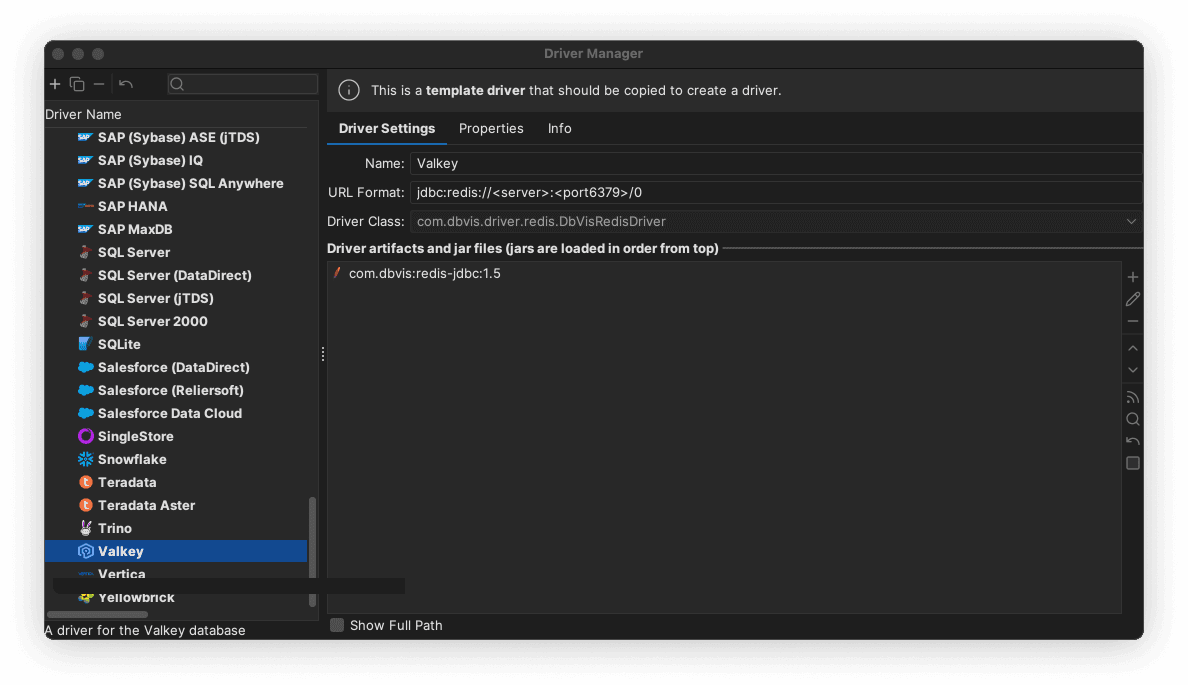The image size is (1188, 685).
Task: Edit the driver artifact using pencil icon
Action: pos(1133,299)
